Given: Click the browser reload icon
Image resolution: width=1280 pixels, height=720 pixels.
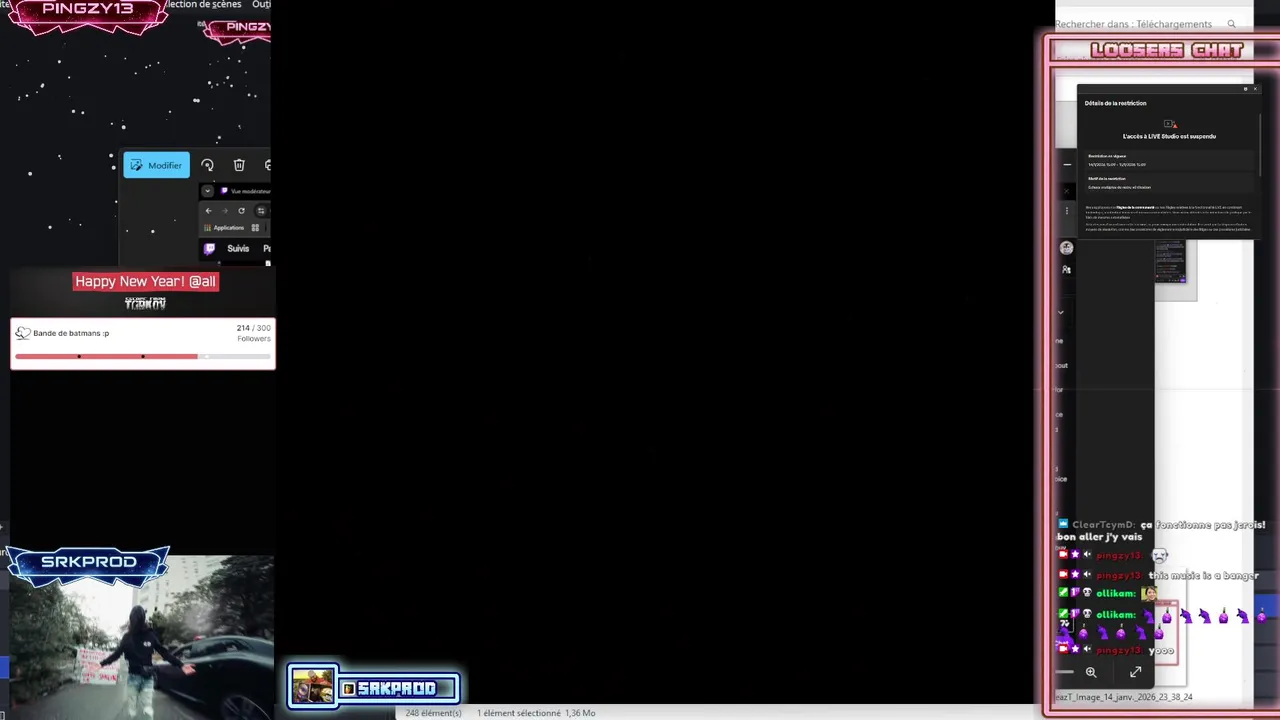Looking at the screenshot, I should (x=241, y=211).
